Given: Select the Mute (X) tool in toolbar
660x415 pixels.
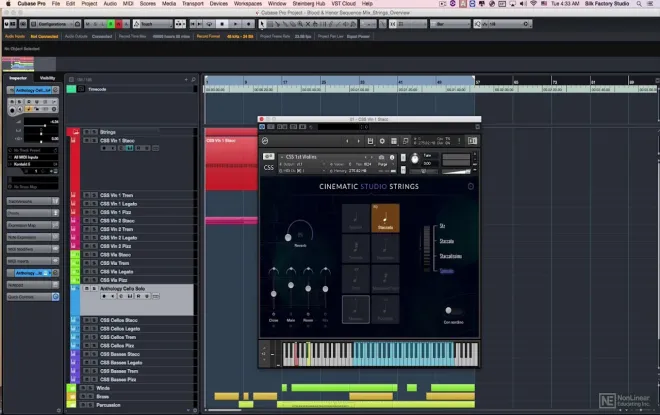Looking at the screenshot, I should (308, 24).
